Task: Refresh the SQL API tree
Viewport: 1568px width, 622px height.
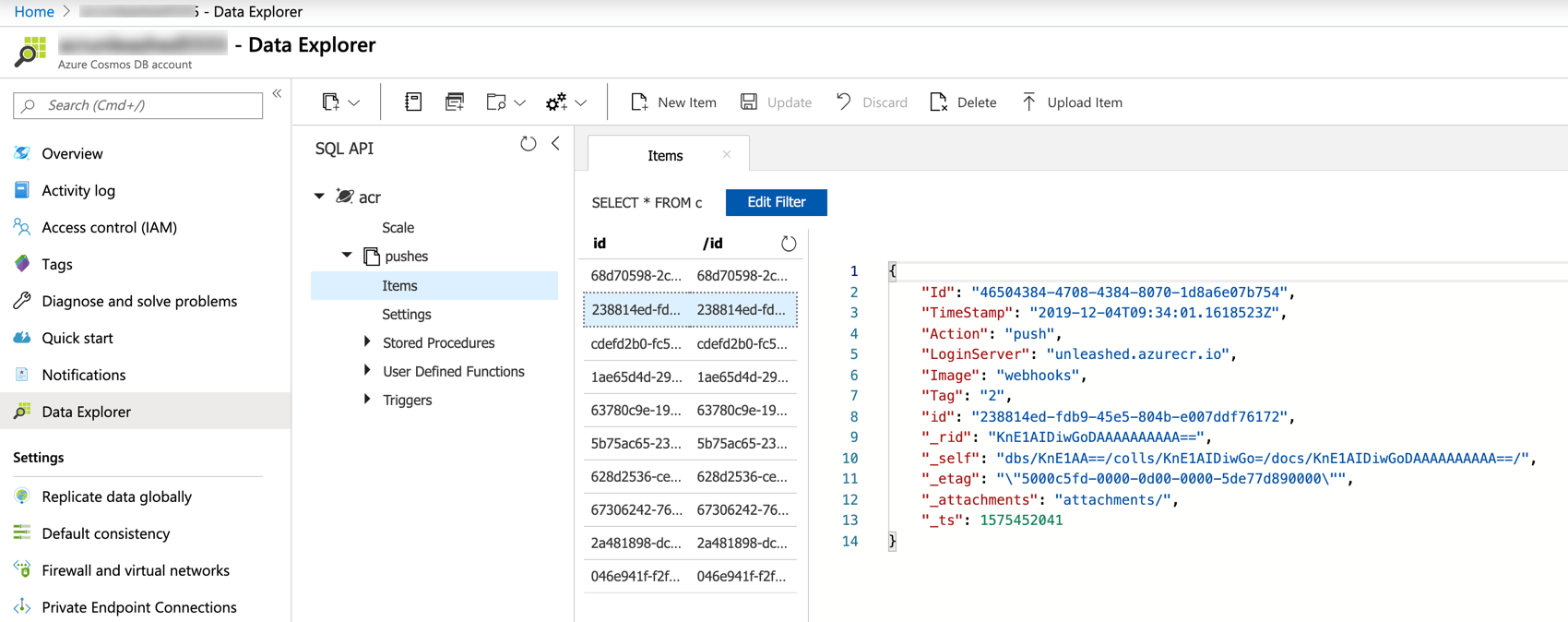Action: click(x=529, y=144)
